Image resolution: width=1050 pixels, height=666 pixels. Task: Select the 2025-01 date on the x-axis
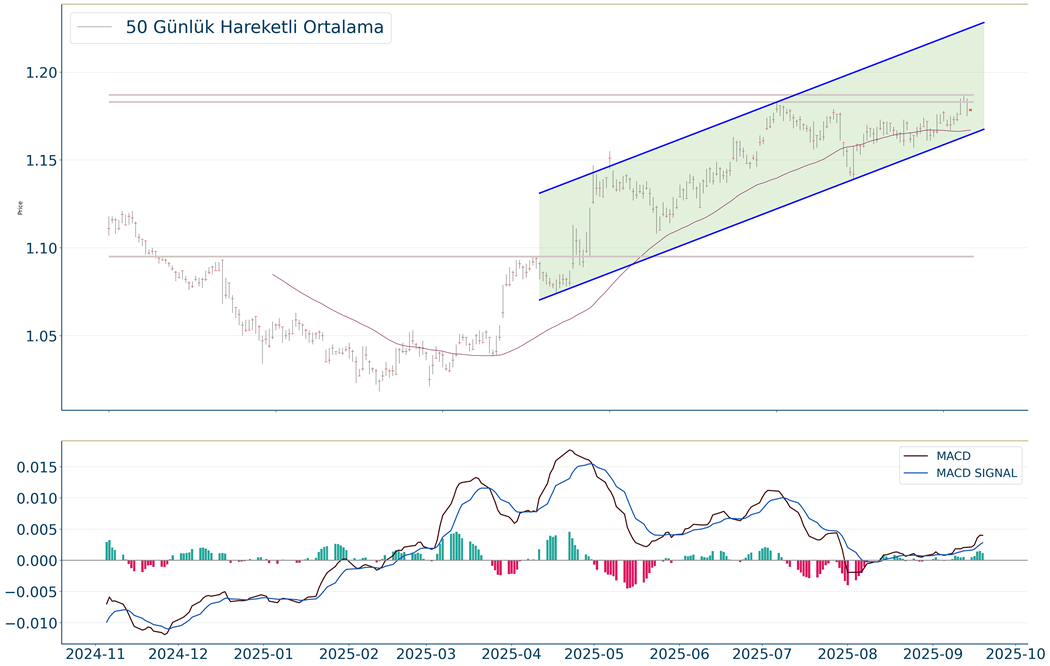click(x=264, y=654)
